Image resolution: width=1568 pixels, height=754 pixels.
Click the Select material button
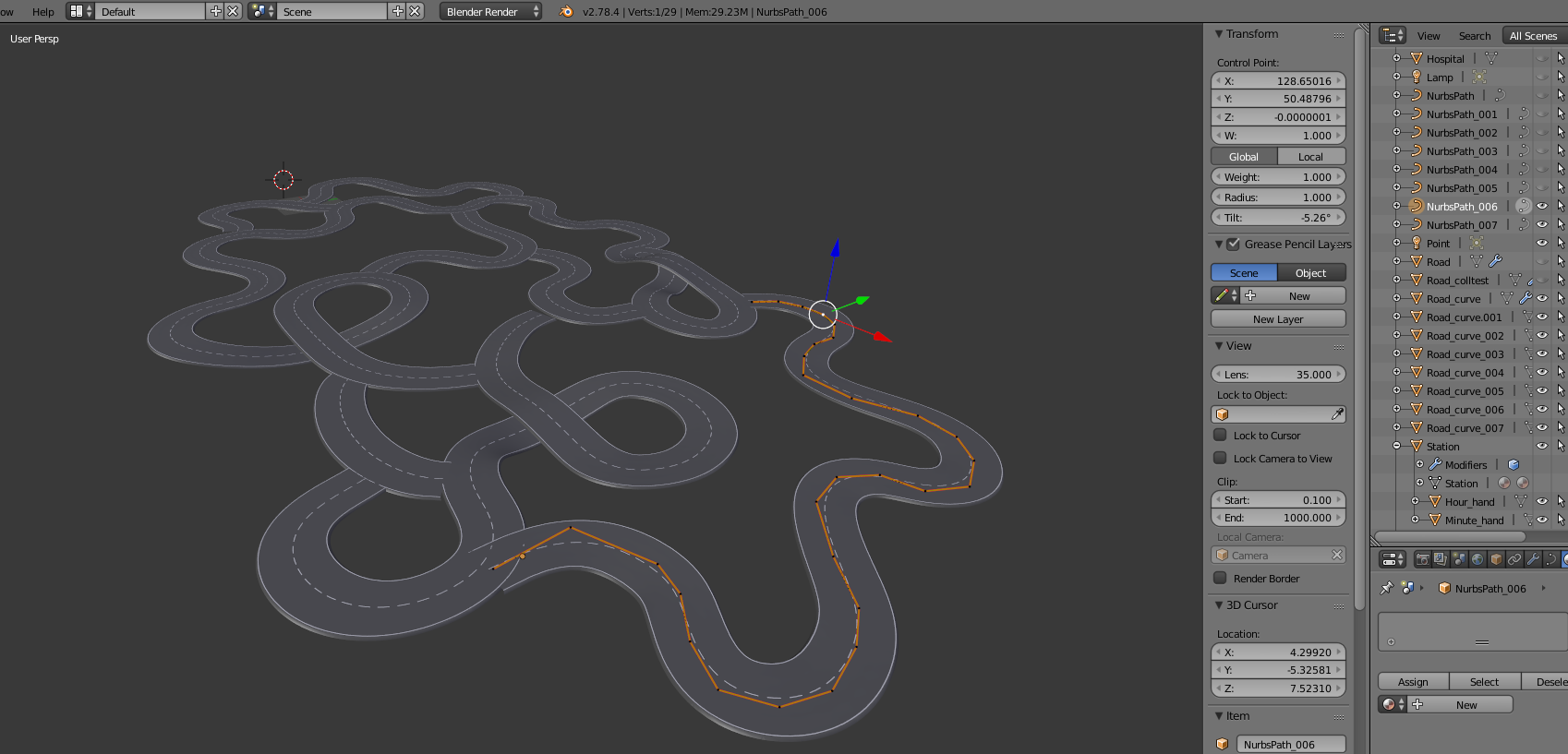click(x=1485, y=681)
